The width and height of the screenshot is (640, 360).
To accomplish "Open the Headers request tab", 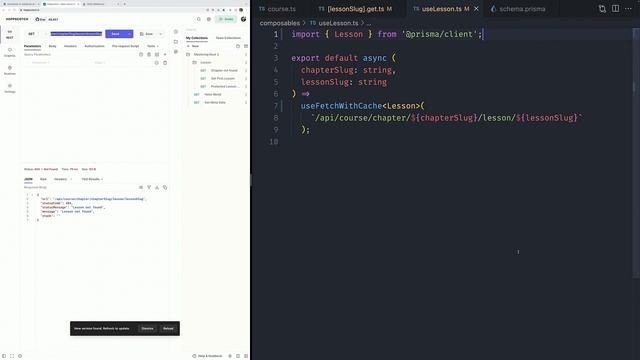I will (x=70, y=46).
